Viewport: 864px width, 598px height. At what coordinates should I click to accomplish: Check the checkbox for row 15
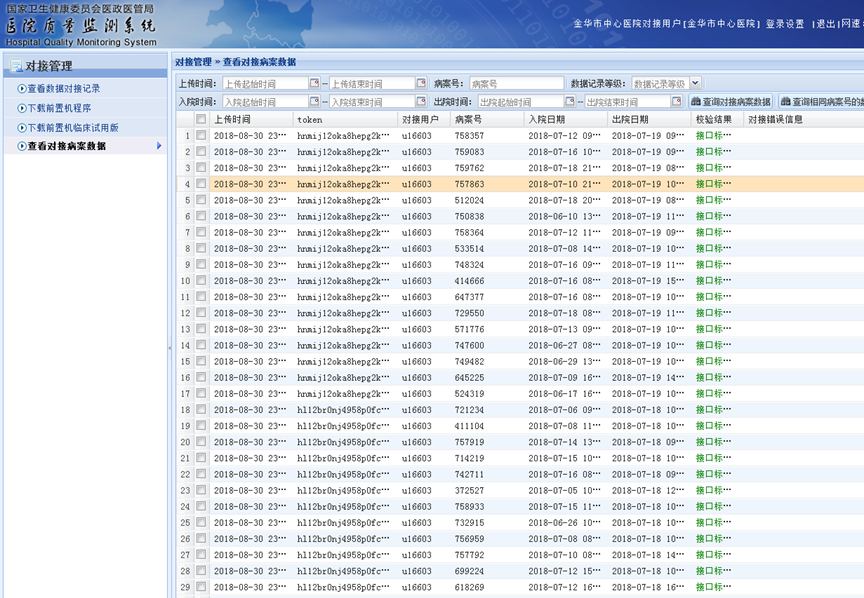pos(201,361)
